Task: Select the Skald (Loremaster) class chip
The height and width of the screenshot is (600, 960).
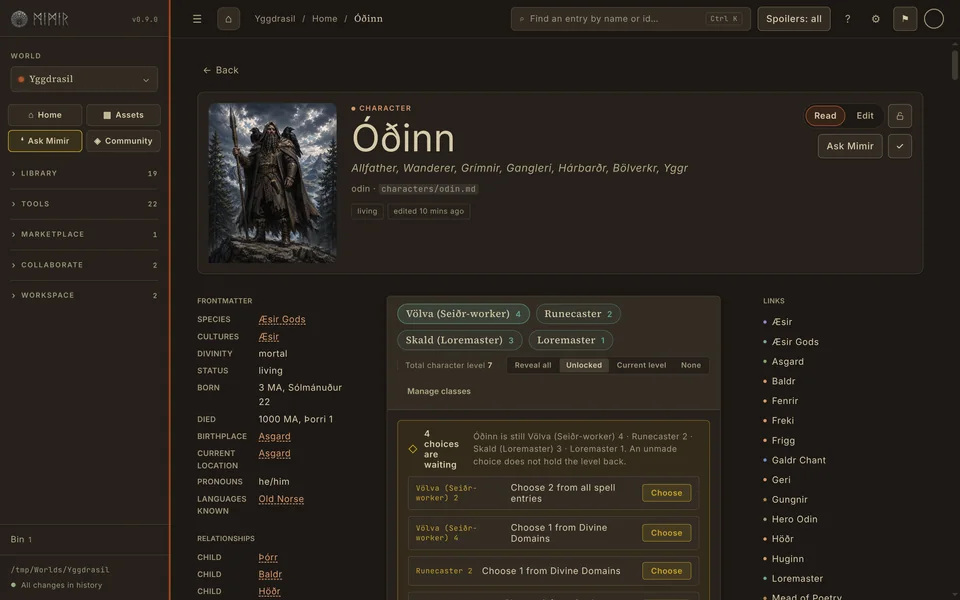Action: 459,340
